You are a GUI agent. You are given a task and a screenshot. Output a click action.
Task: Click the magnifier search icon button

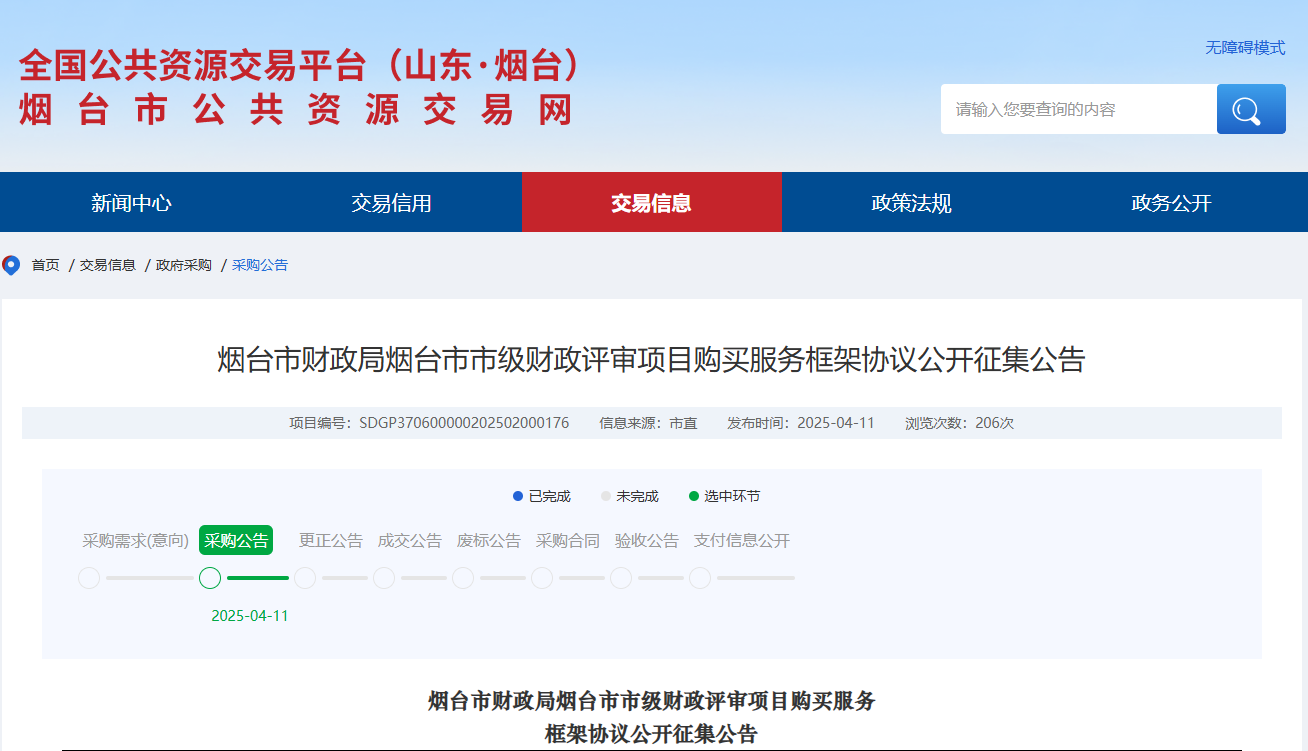pyautogui.click(x=1250, y=109)
